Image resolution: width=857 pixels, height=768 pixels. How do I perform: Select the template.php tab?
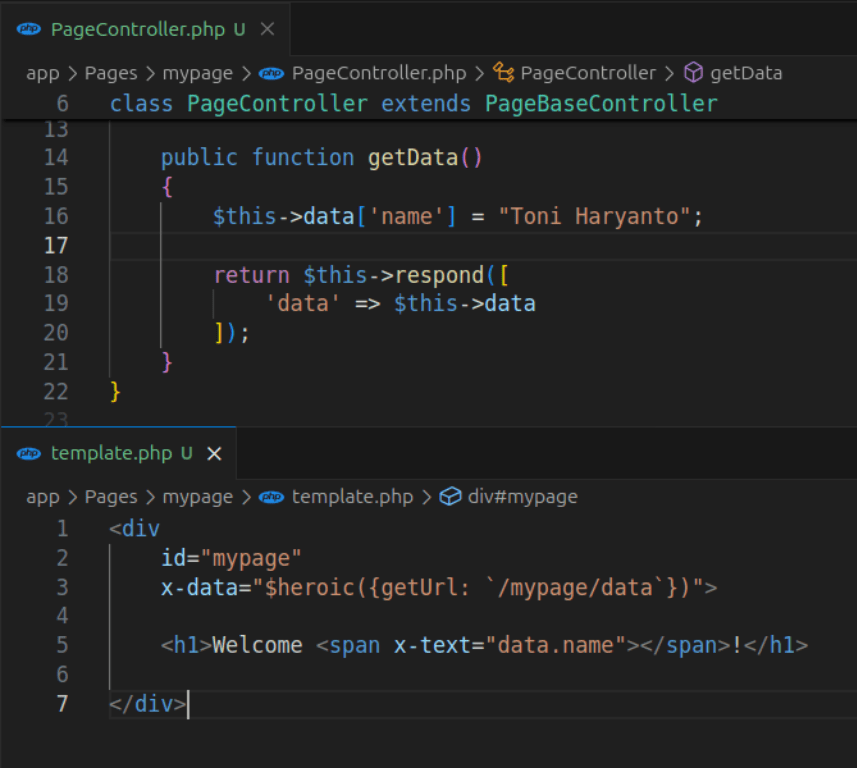click(119, 453)
